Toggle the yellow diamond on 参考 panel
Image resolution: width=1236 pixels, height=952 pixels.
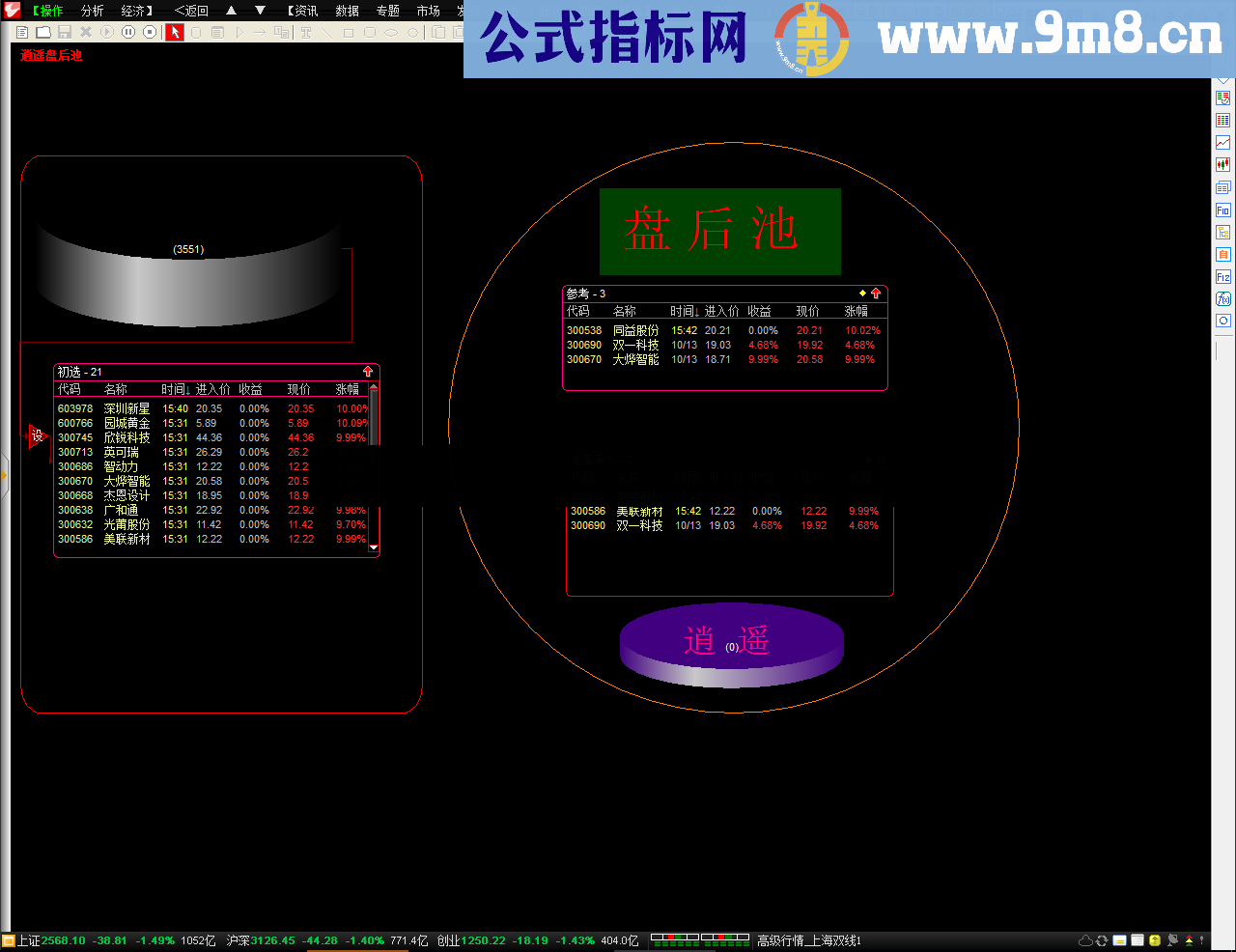pyautogui.click(x=862, y=294)
